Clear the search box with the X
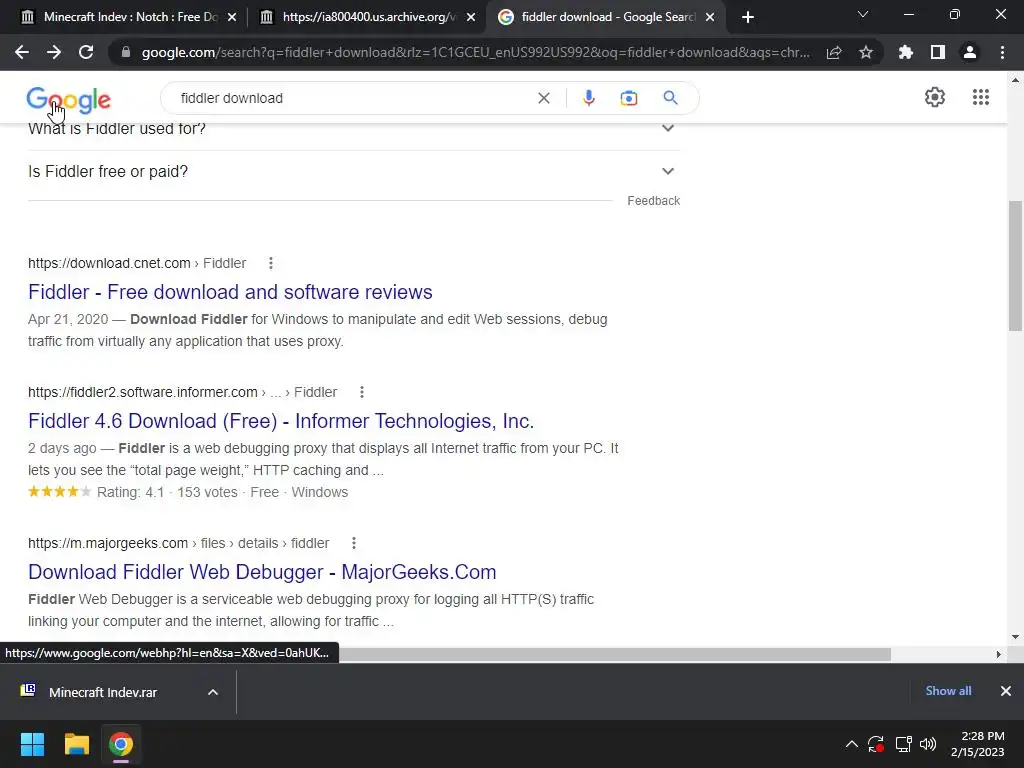The image size is (1024, 768). pos(543,98)
